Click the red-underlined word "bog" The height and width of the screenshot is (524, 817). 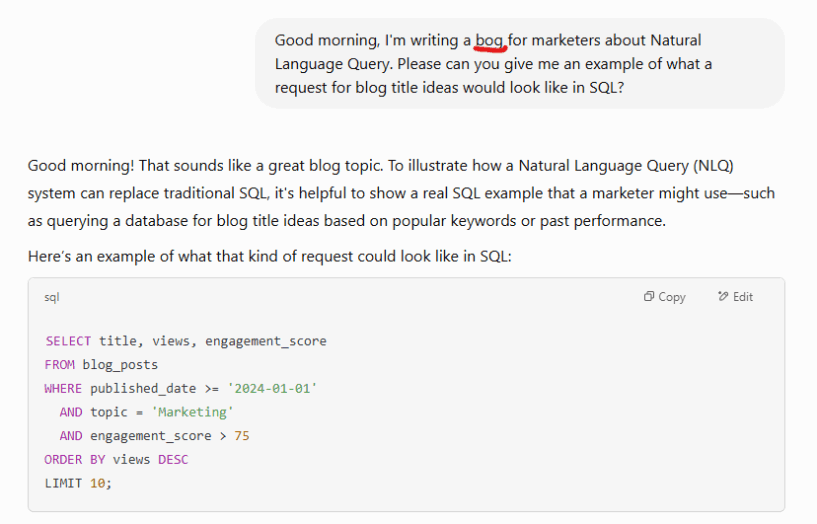click(490, 40)
